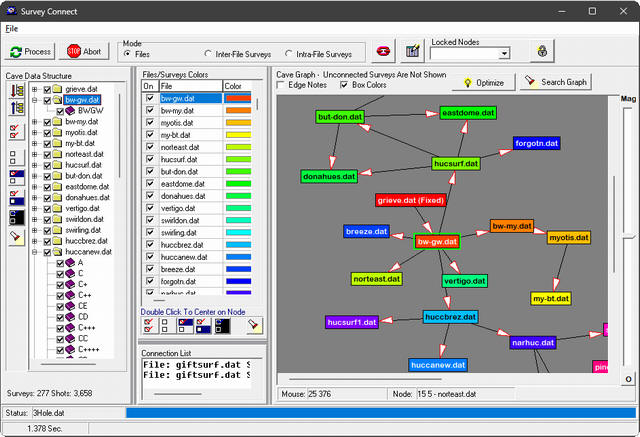The height and width of the screenshot is (437, 640).
Task: Click the folder icon of swirling.dat in the tree
Action: (x=57, y=230)
